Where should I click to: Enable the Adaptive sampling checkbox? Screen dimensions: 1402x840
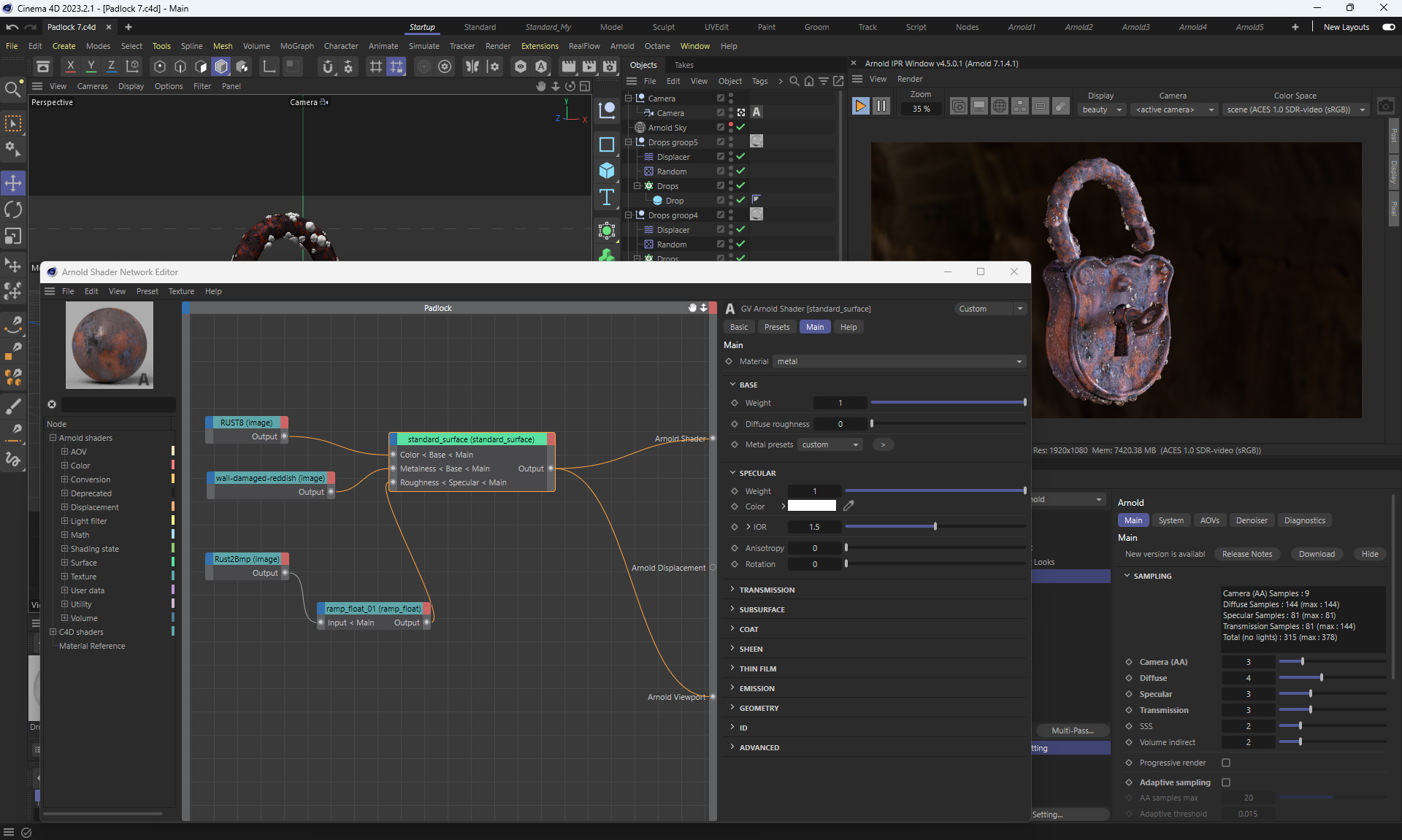point(1226,782)
